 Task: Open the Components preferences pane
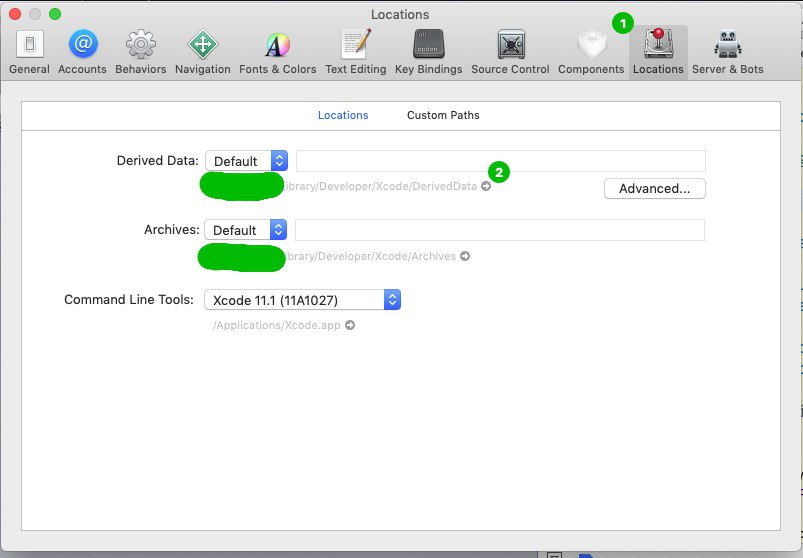(591, 52)
